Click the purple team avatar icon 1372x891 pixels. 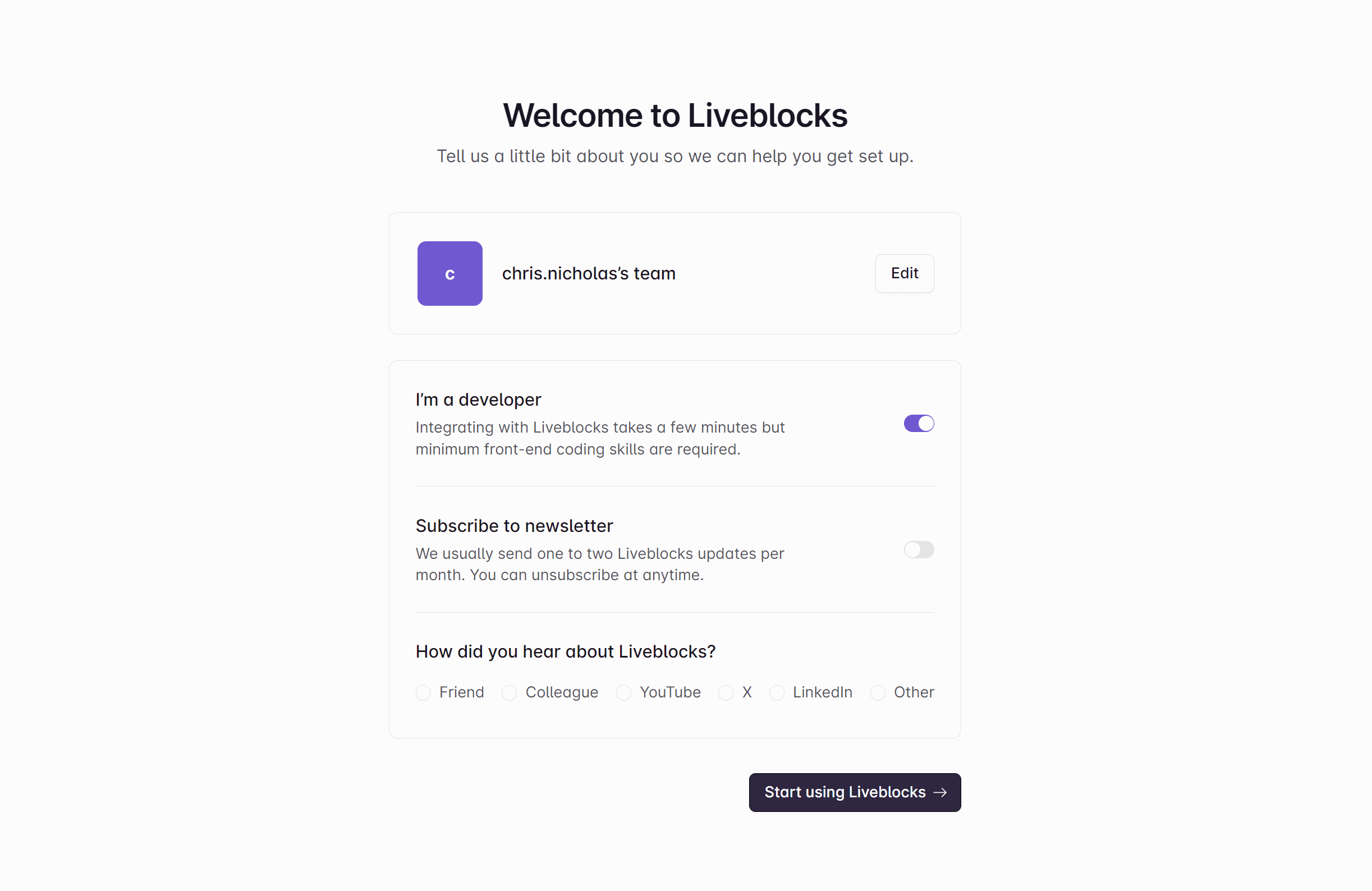tap(449, 273)
